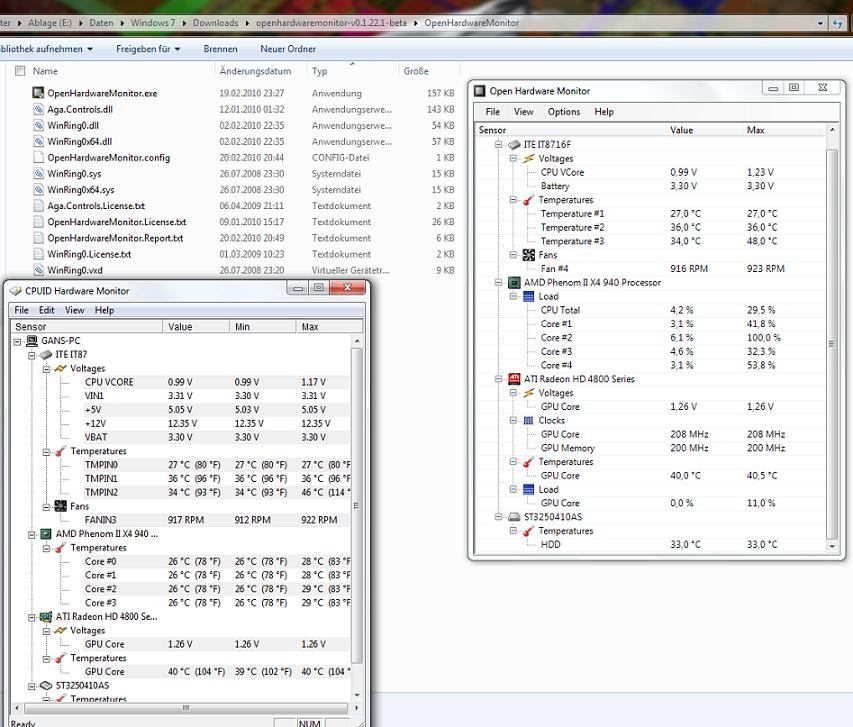Image resolution: width=853 pixels, height=727 pixels.
Task: Click the AMD Phenom II X4 940 Processor icon
Action: (514, 282)
